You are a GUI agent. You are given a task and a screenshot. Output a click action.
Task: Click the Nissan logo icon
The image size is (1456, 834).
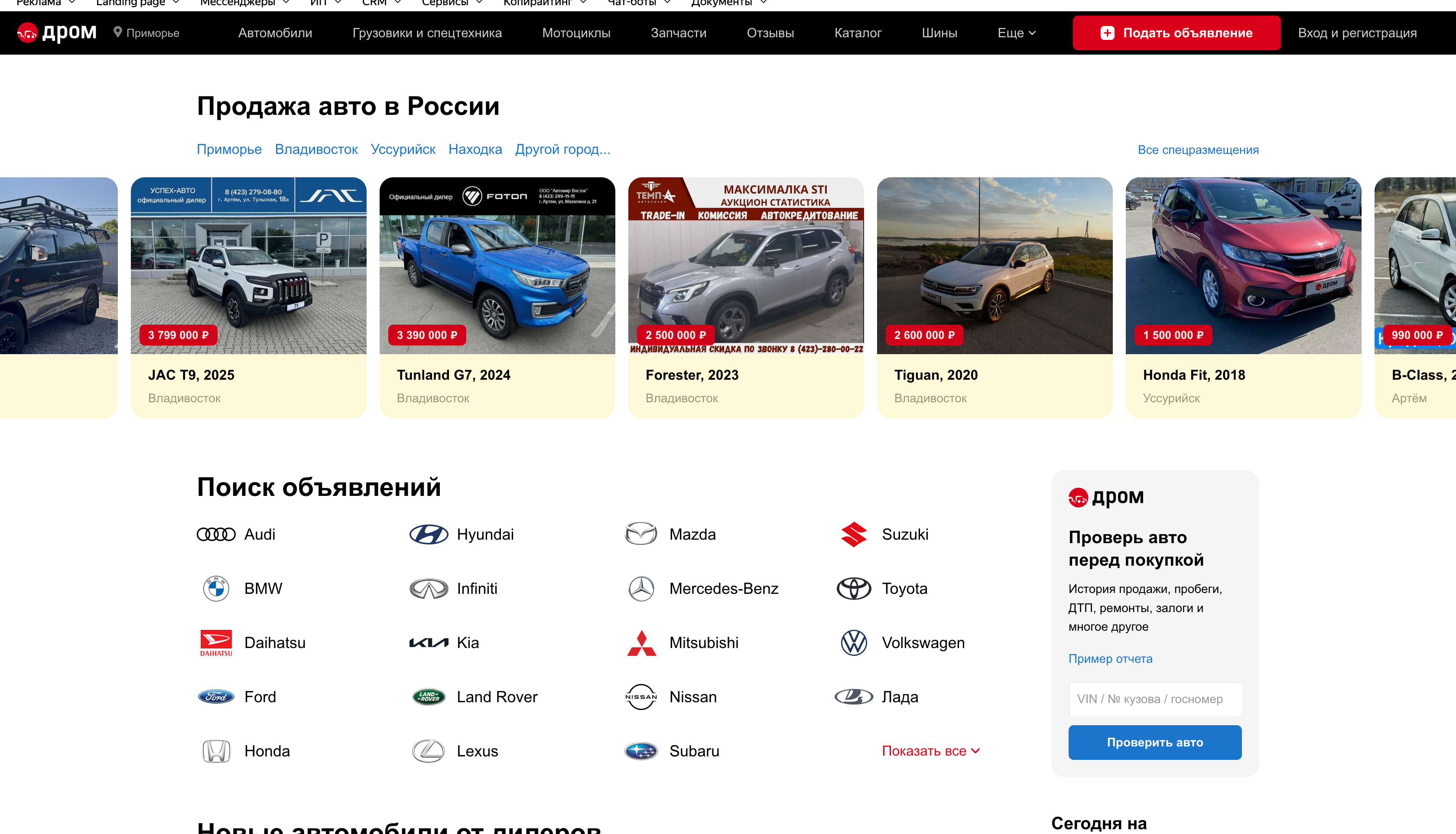click(x=641, y=697)
